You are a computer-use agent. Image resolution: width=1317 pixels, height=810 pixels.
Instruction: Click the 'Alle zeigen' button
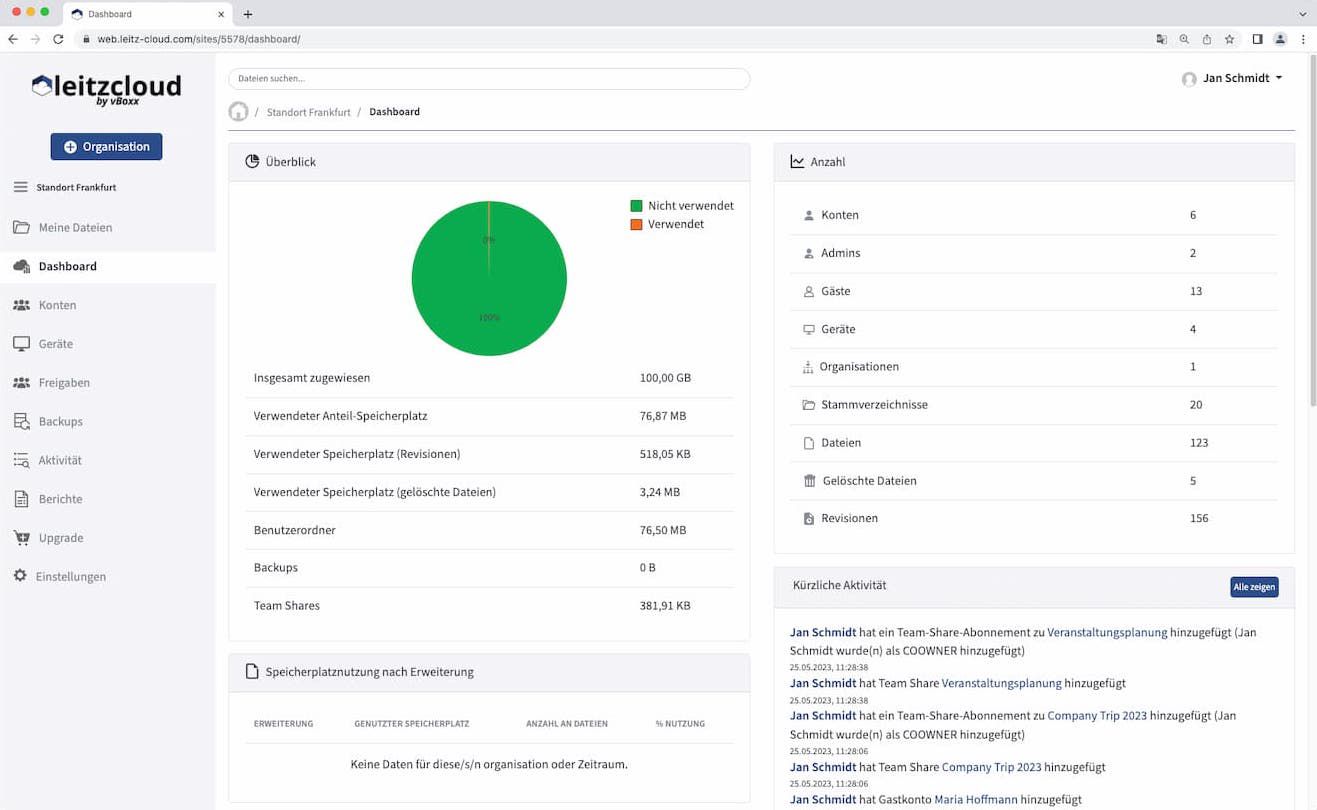[1253, 587]
